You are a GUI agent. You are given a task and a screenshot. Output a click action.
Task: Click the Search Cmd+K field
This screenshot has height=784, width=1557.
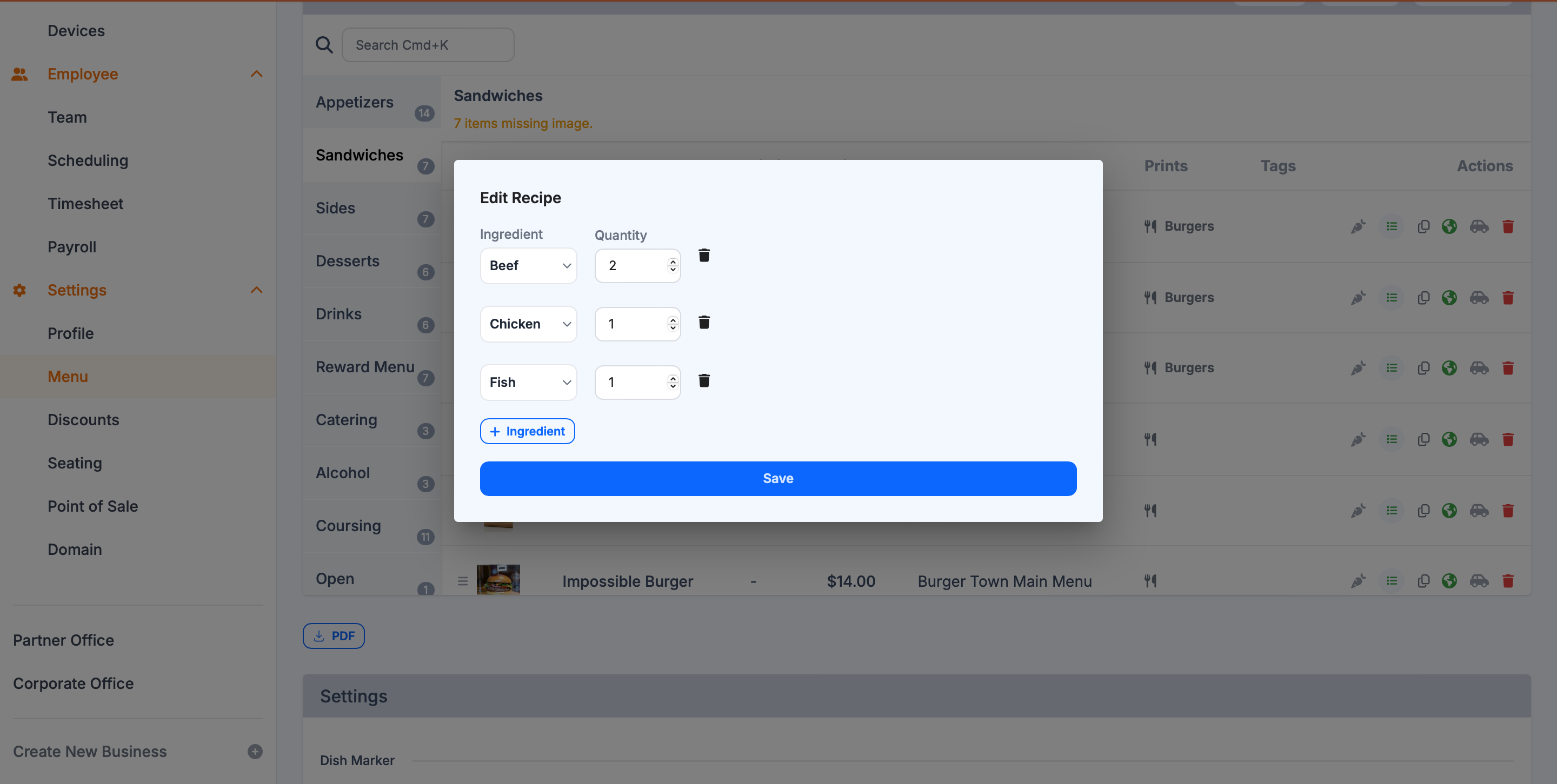point(428,45)
